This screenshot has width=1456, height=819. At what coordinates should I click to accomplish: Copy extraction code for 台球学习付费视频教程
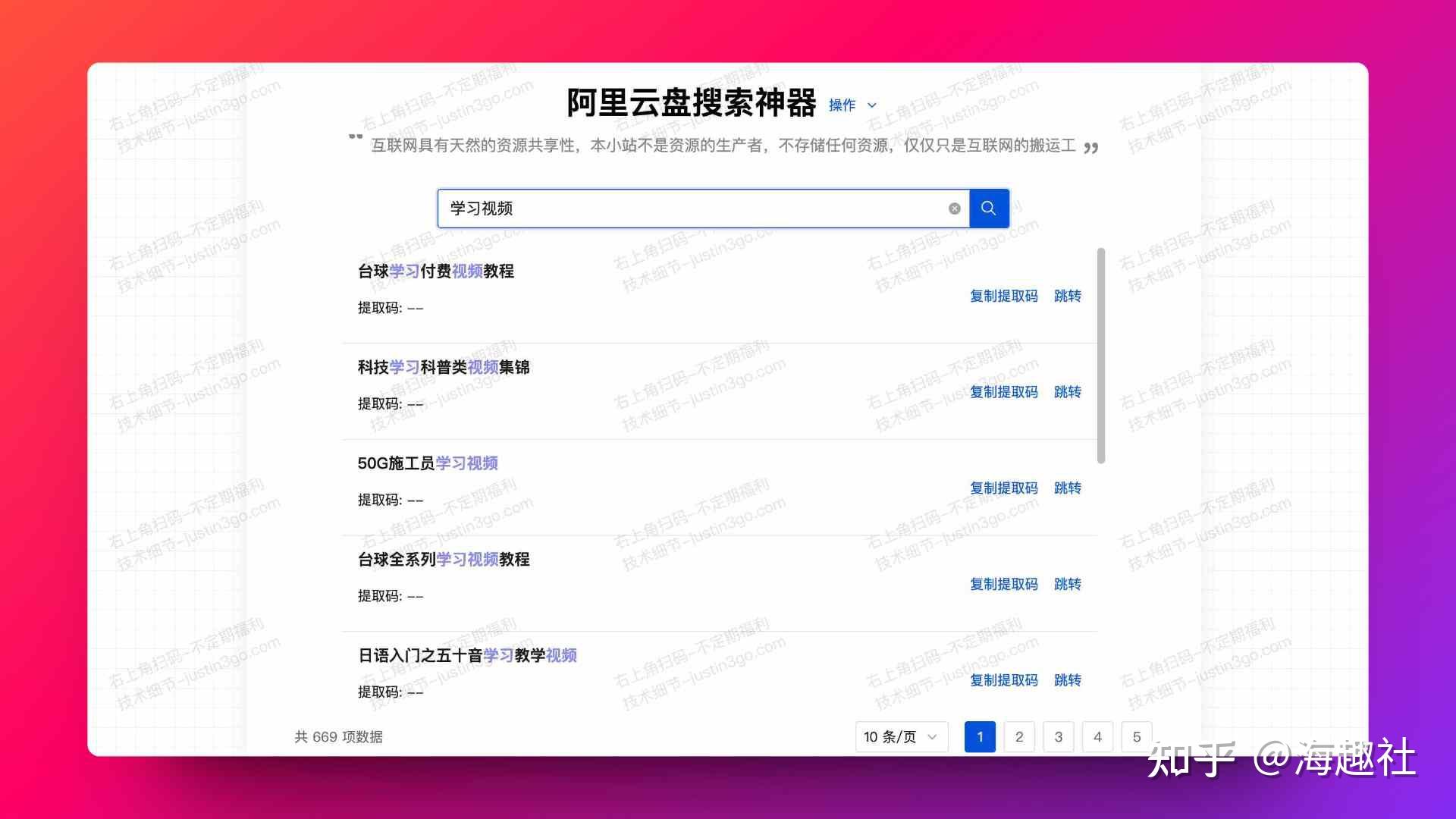1004,296
